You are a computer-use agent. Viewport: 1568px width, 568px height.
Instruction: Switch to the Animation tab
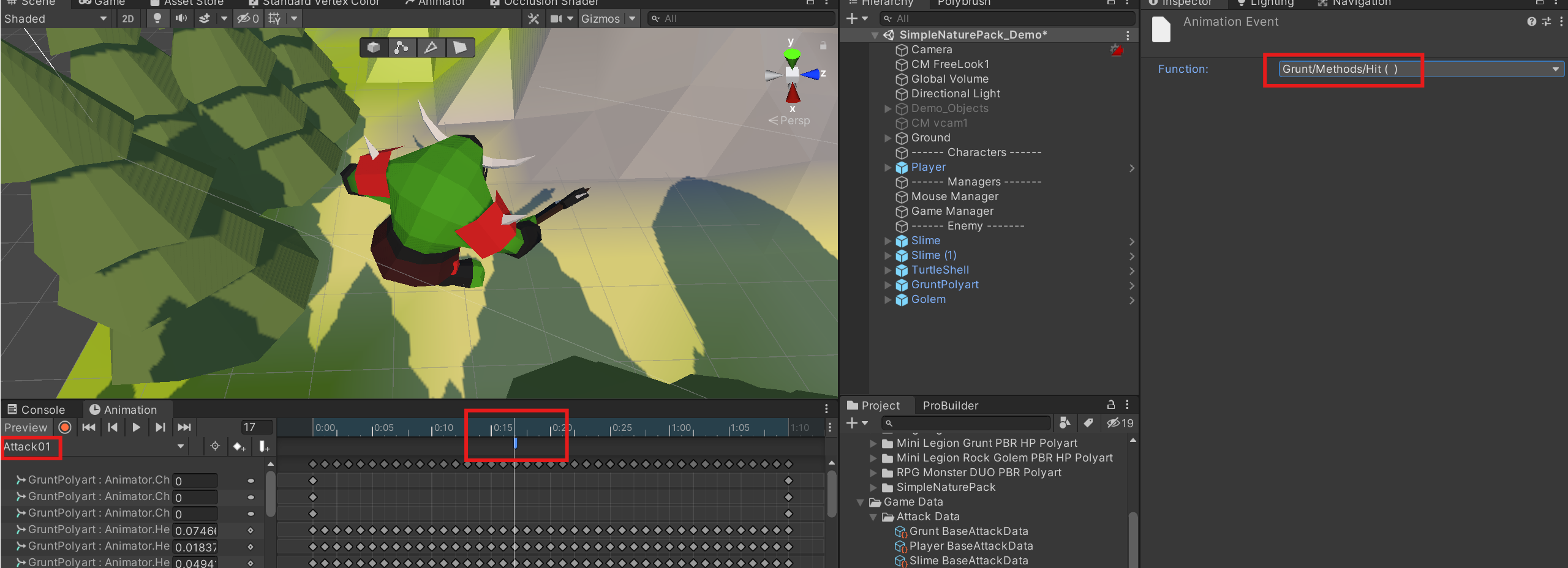123,409
